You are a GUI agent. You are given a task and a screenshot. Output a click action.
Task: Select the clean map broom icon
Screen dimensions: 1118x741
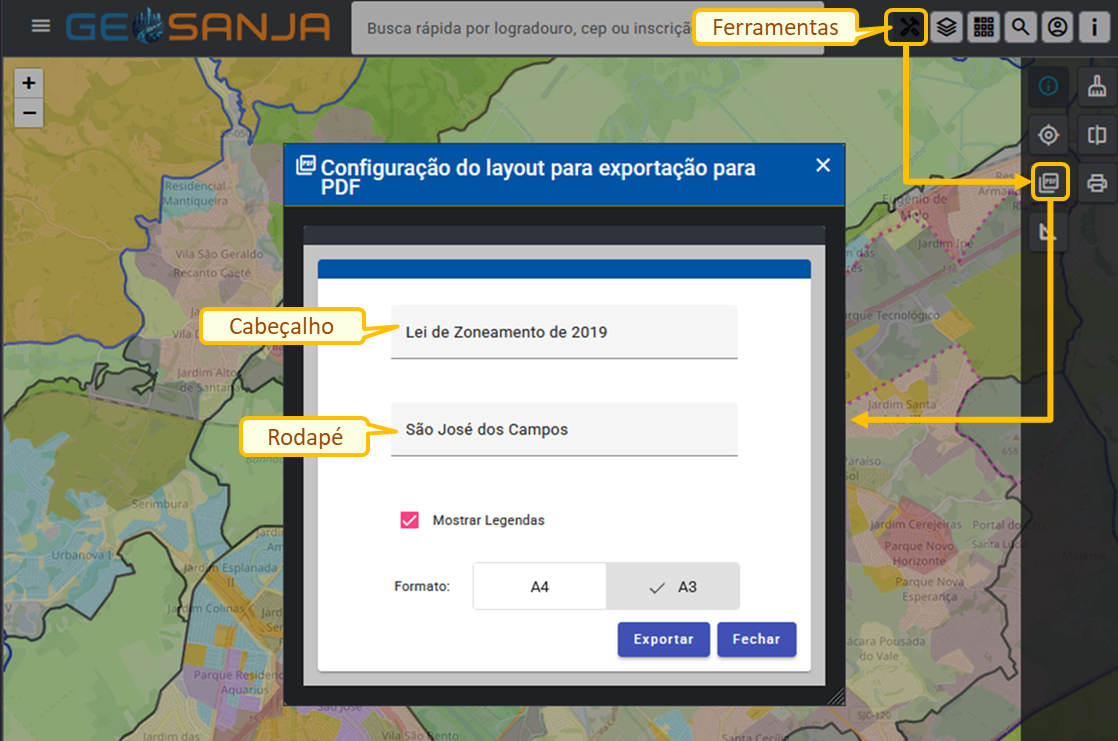1097,87
